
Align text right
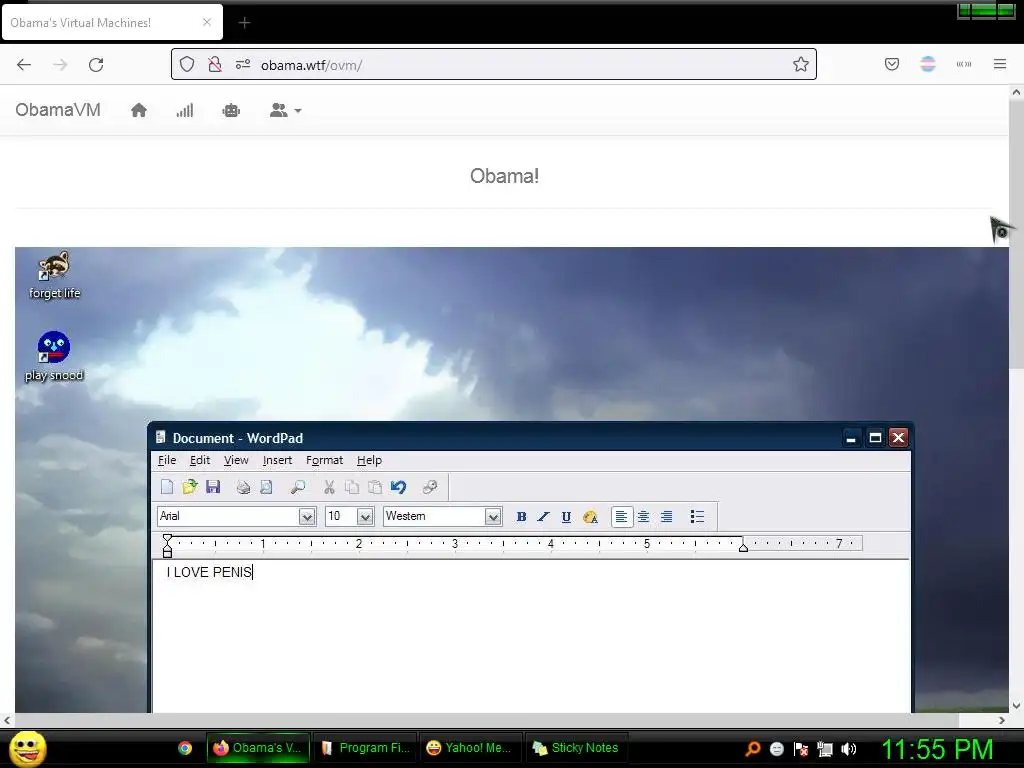click(666, 517)
